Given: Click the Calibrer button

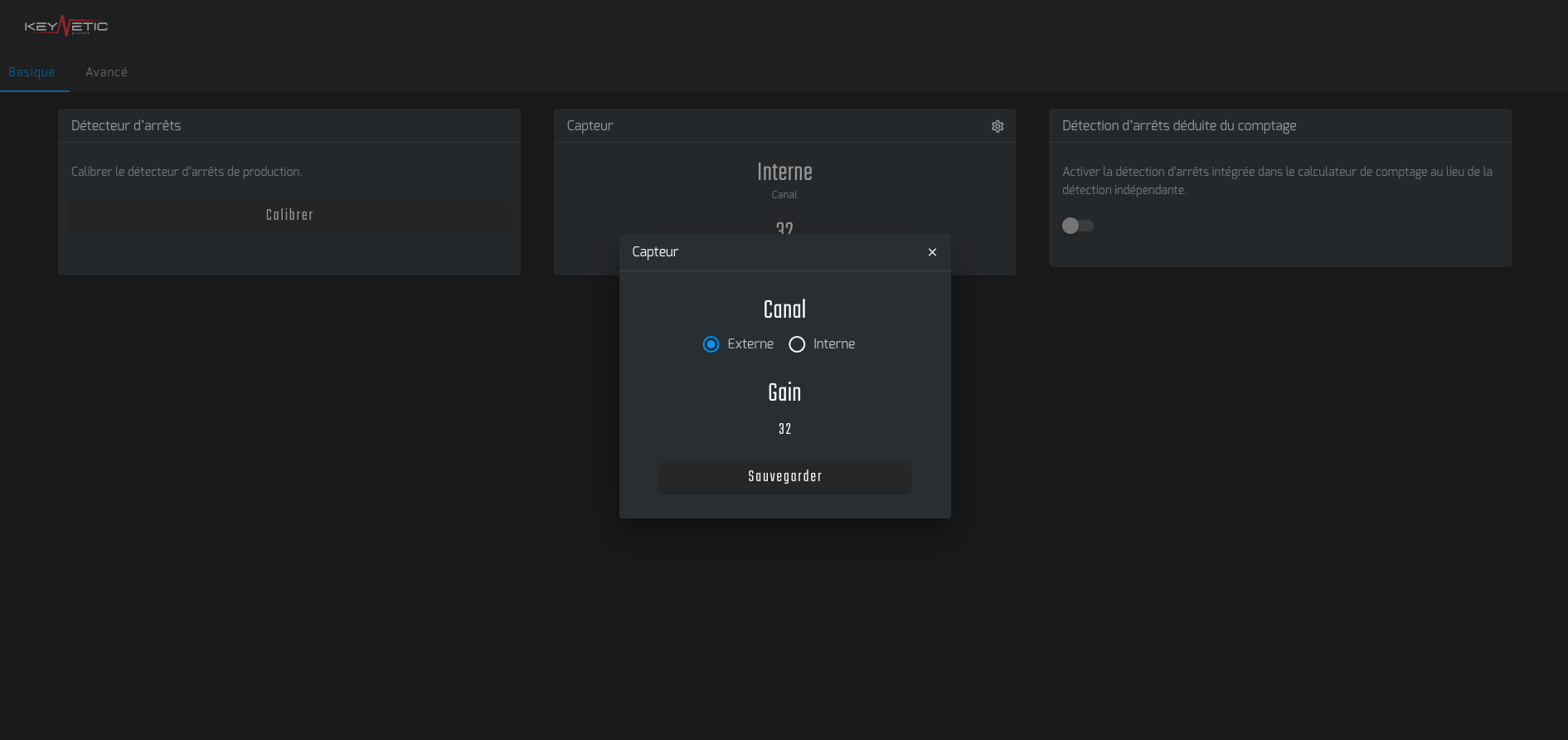Looking at the screenshot, I should (289, 215).
